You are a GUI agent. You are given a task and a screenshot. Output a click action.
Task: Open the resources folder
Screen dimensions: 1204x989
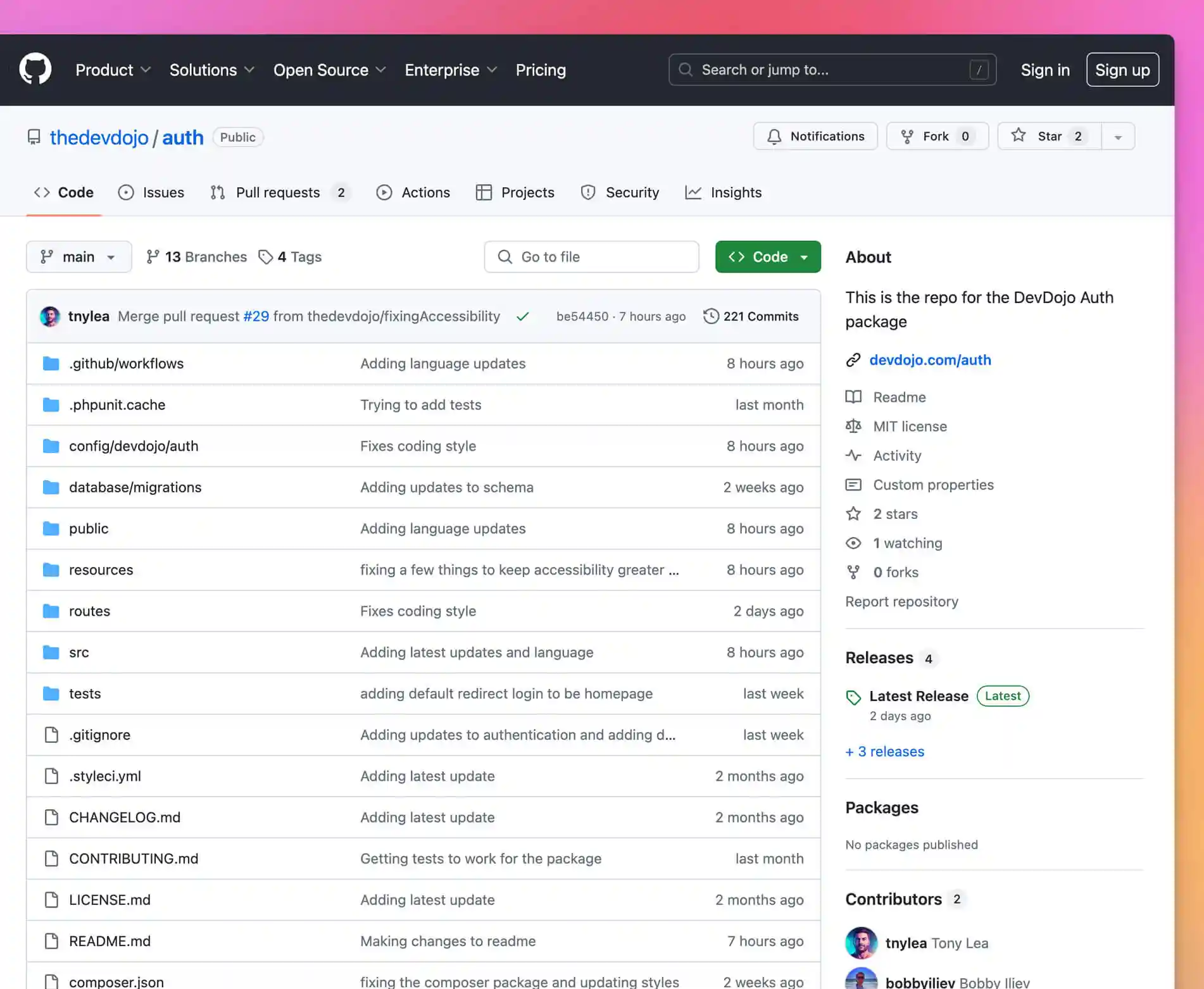[x=101, y=570]
